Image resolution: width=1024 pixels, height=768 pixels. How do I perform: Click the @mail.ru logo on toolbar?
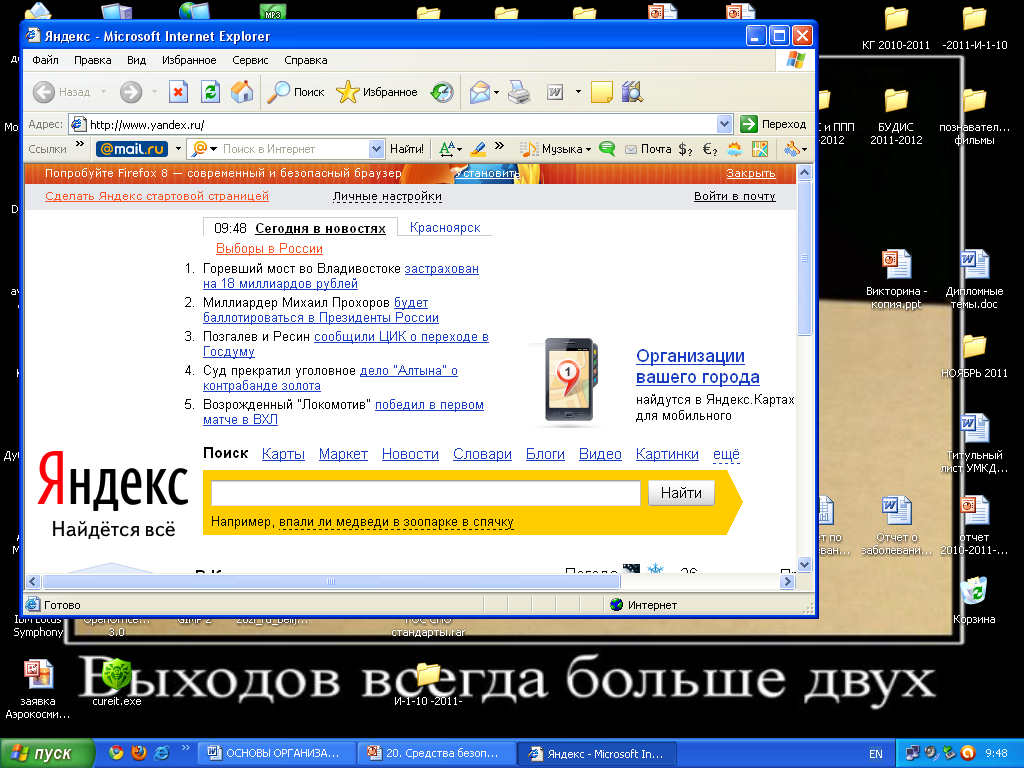click(132, 149)
